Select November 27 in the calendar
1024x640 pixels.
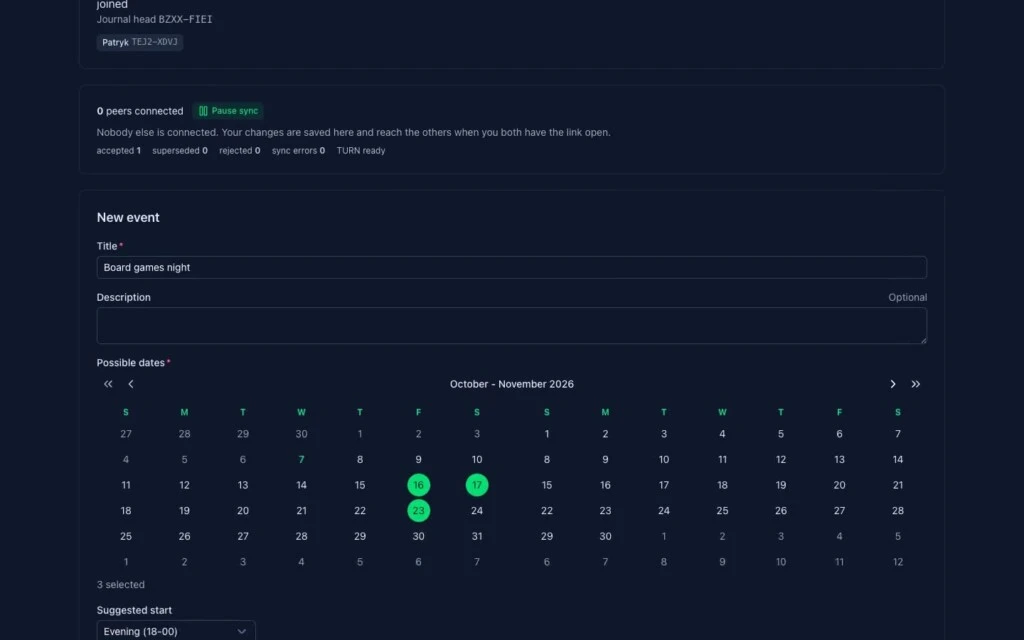tap(839, 511)
